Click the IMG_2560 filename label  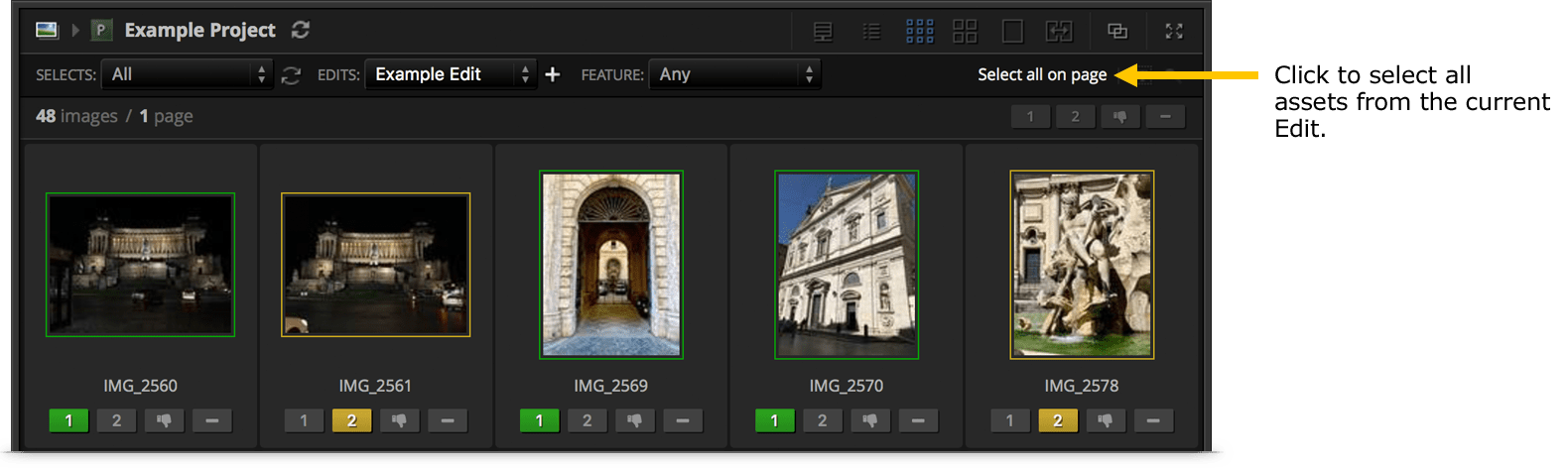point(140,386)
